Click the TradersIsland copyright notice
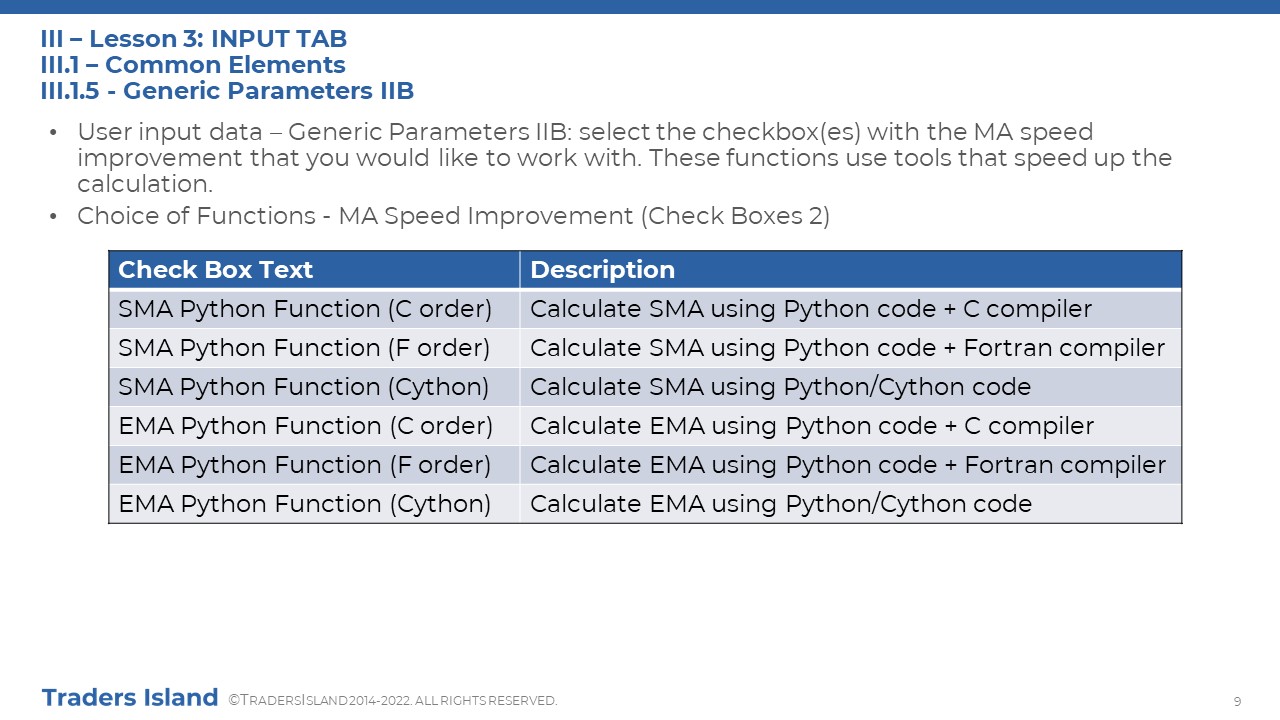 [393, 701]
